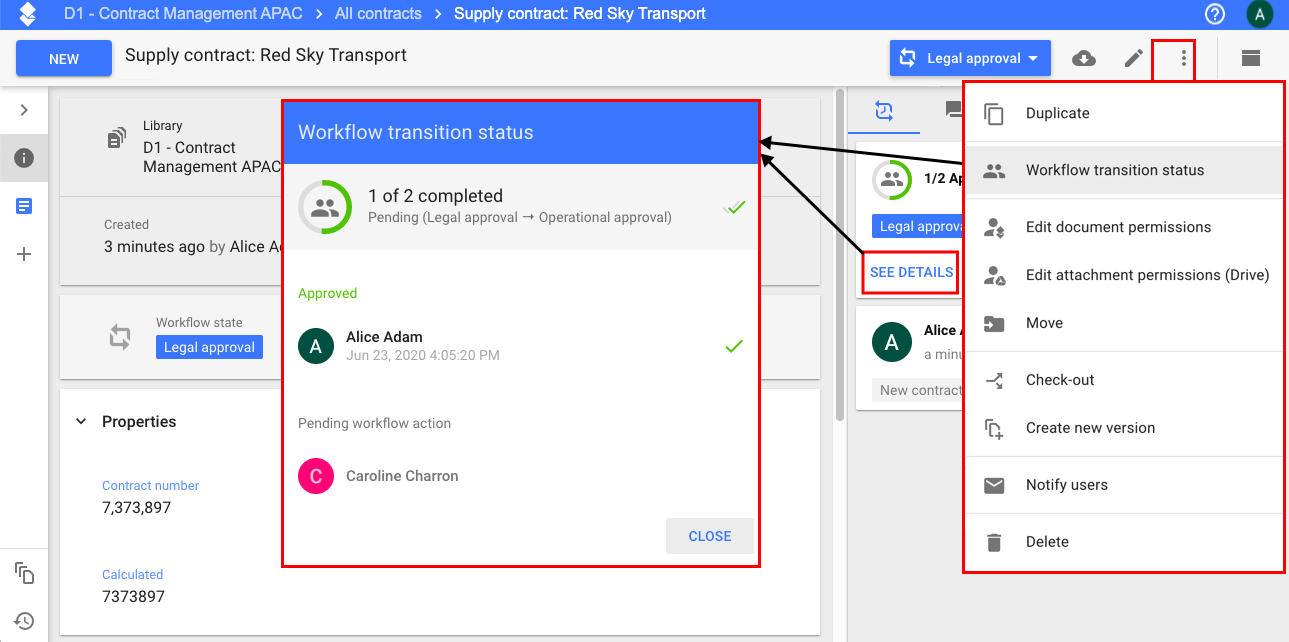The width and height of the screenshot is (1289, 642).
Task: Click the plus icon in left sidebar
Action: pos(24,254)
